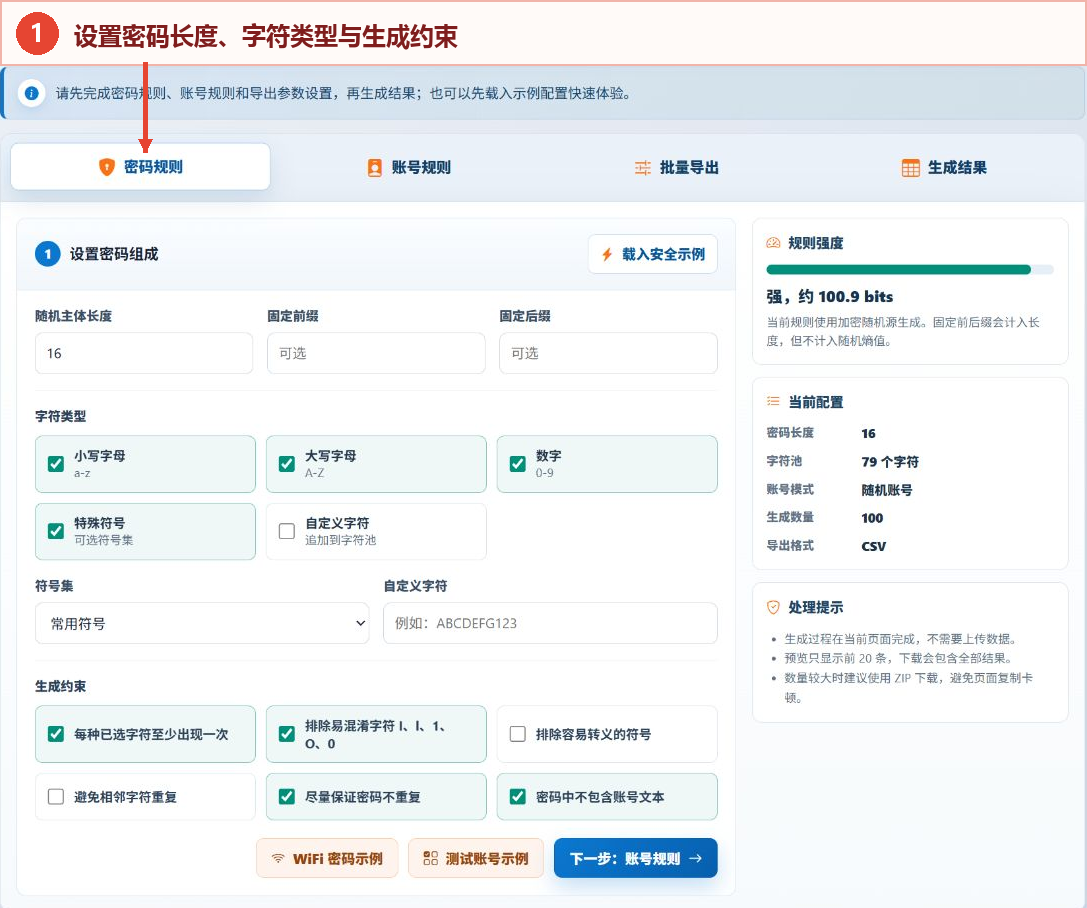The image size is (1087, 908).
Task: Uncheck the 数字 0-9 checkbox
Action: tap(517, 464)
